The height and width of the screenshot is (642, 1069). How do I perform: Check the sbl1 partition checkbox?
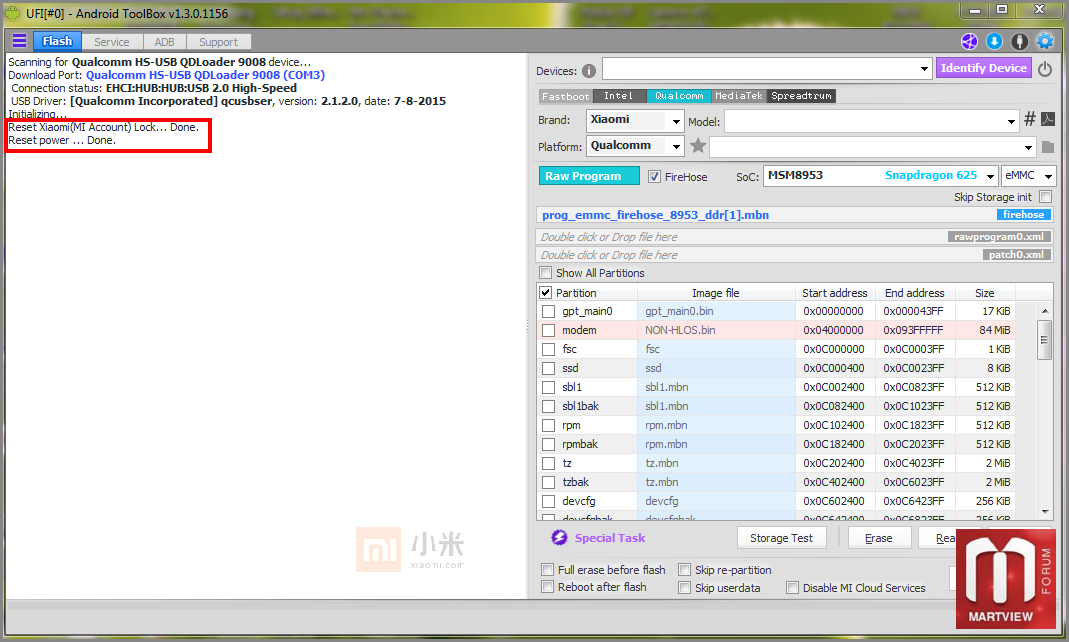tap(549, 387)
